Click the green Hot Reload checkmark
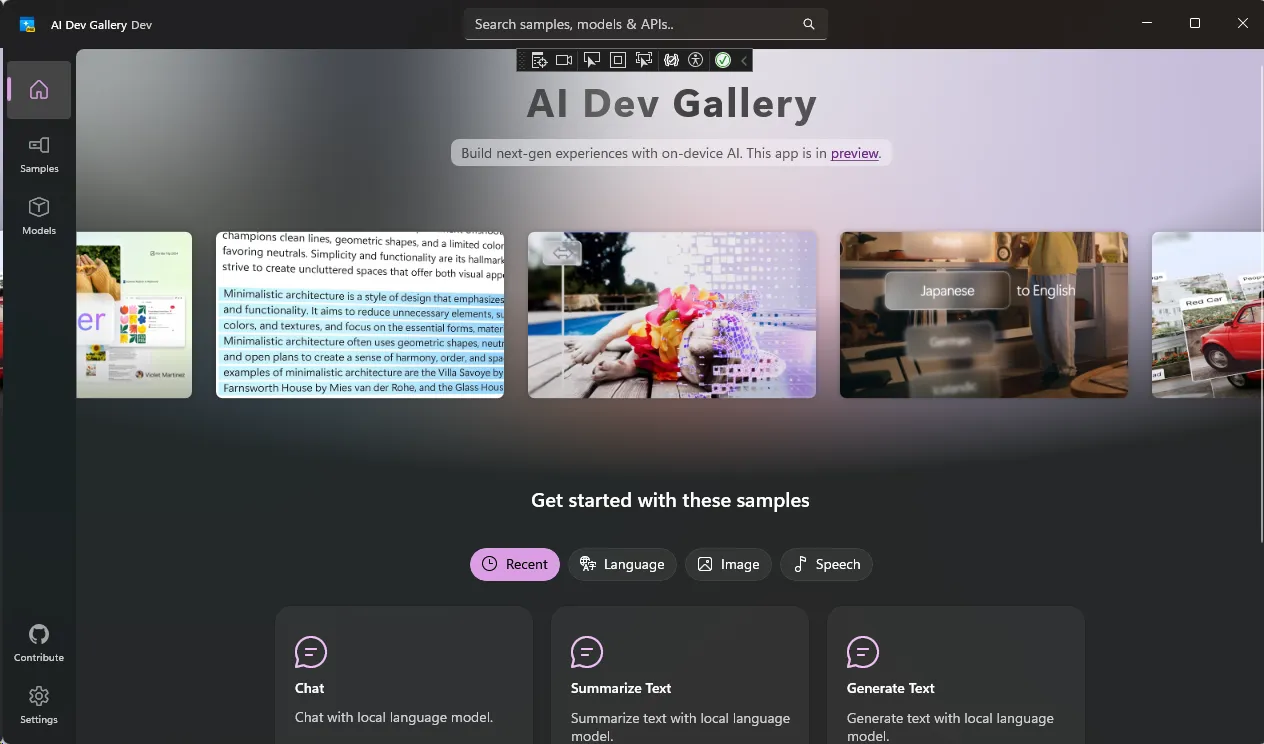Viewport: 1264px width, 744px height. point(722,60)
